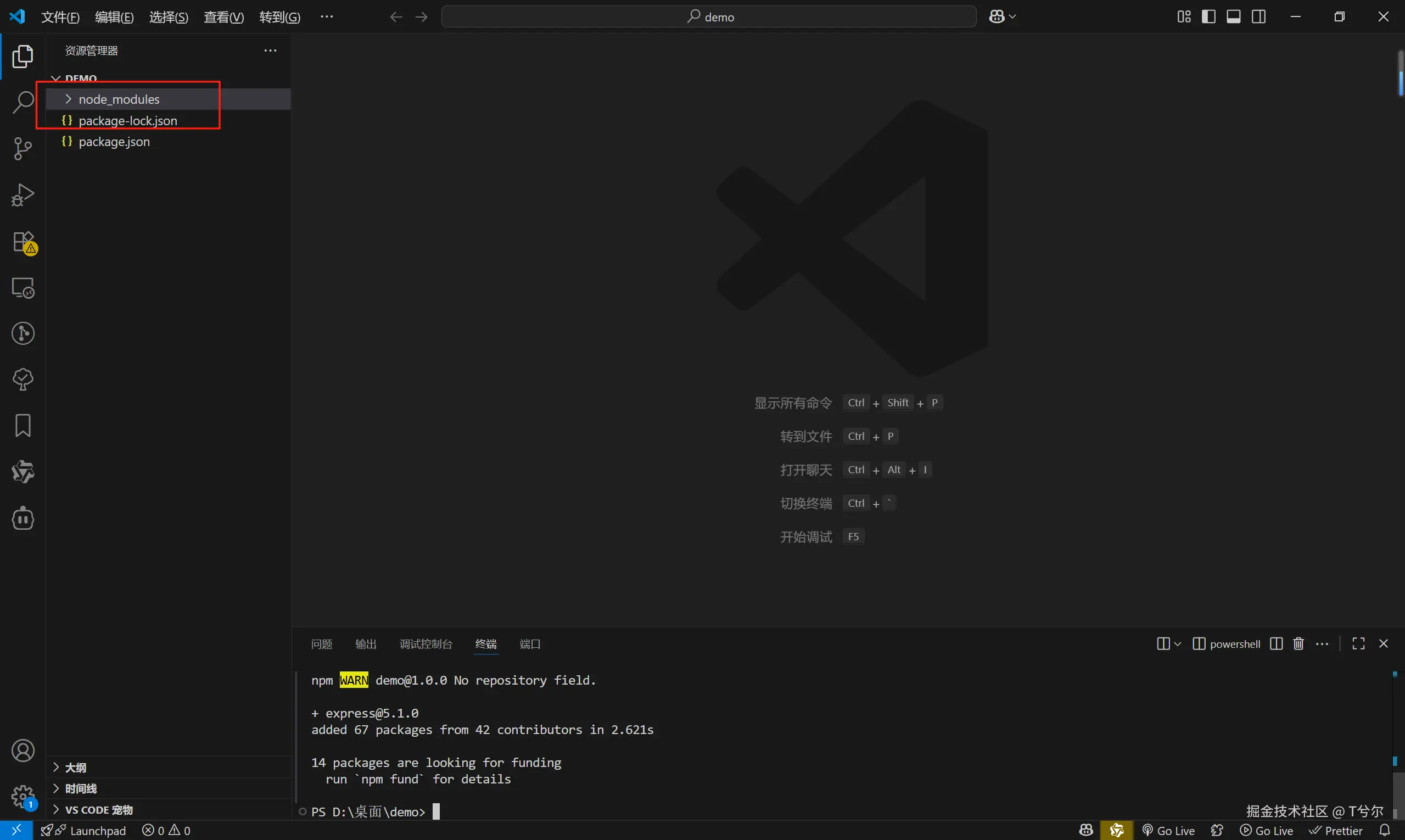This screenshot has height=840, width=1405.
Task: Open Remote Explorer view
Action: (x=23, y=288)
